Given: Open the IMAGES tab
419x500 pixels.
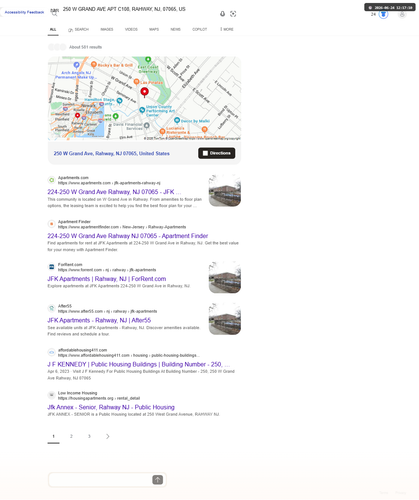Looking at the screenshot, I should coord(107,29).
